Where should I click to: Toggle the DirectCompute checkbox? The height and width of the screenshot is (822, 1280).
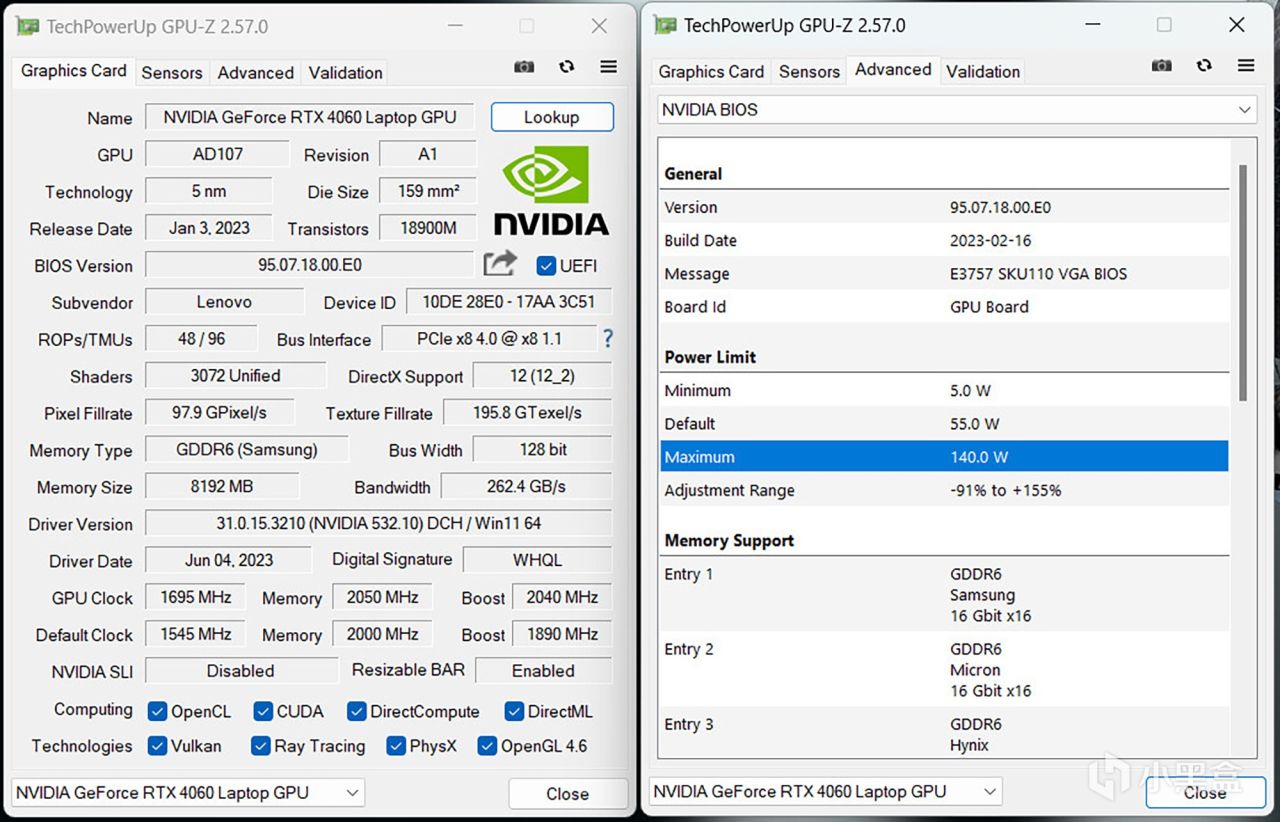coord(356,711)
